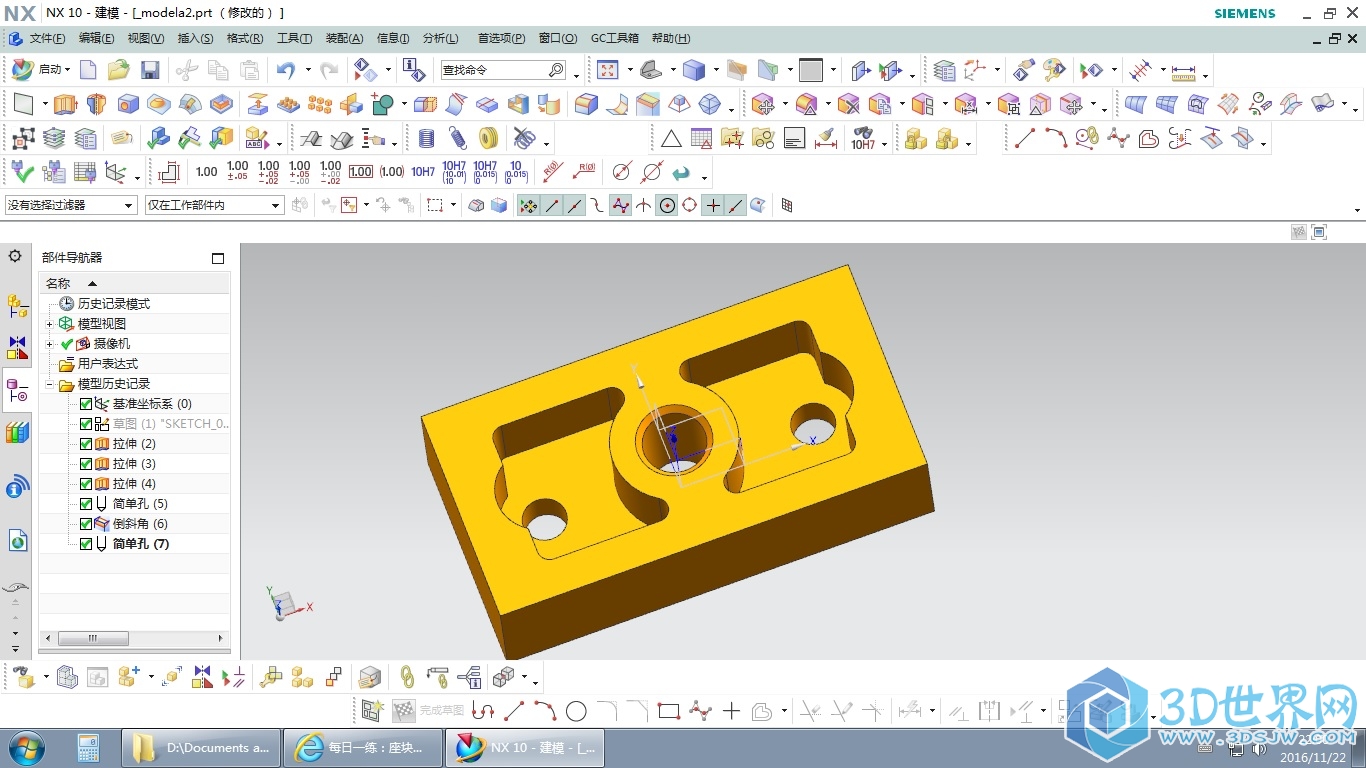The width and height of the screenshot is (1366, 768).
Task: Open the 装配(A) menu
Action: [x=344, y=38]
